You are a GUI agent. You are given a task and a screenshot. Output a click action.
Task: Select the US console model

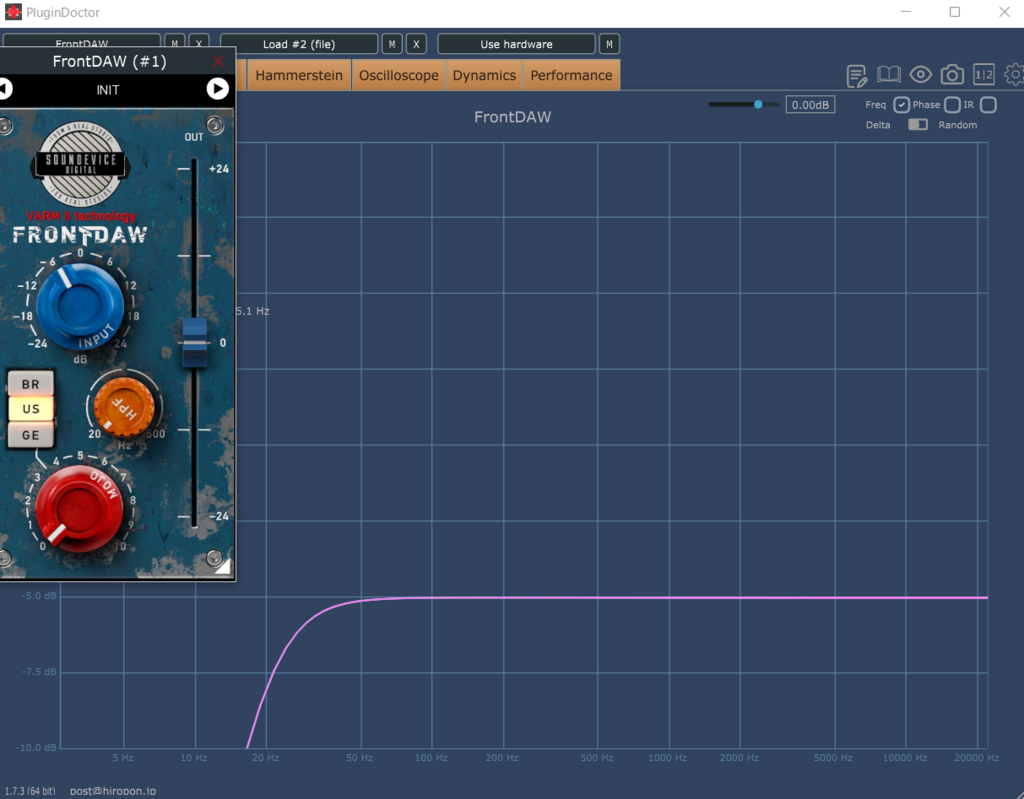[x=31, y=409]
